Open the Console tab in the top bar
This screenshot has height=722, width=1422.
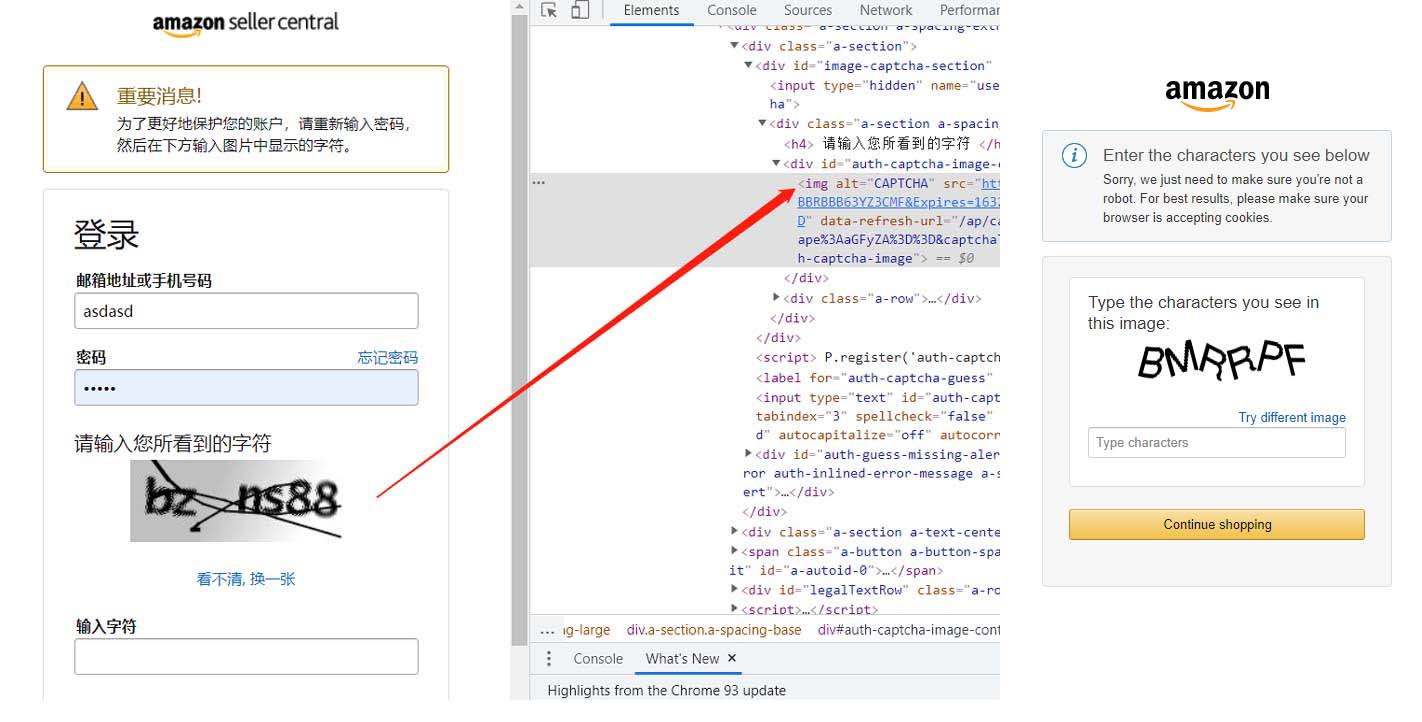pyautogui.click(x=732, y=10)
